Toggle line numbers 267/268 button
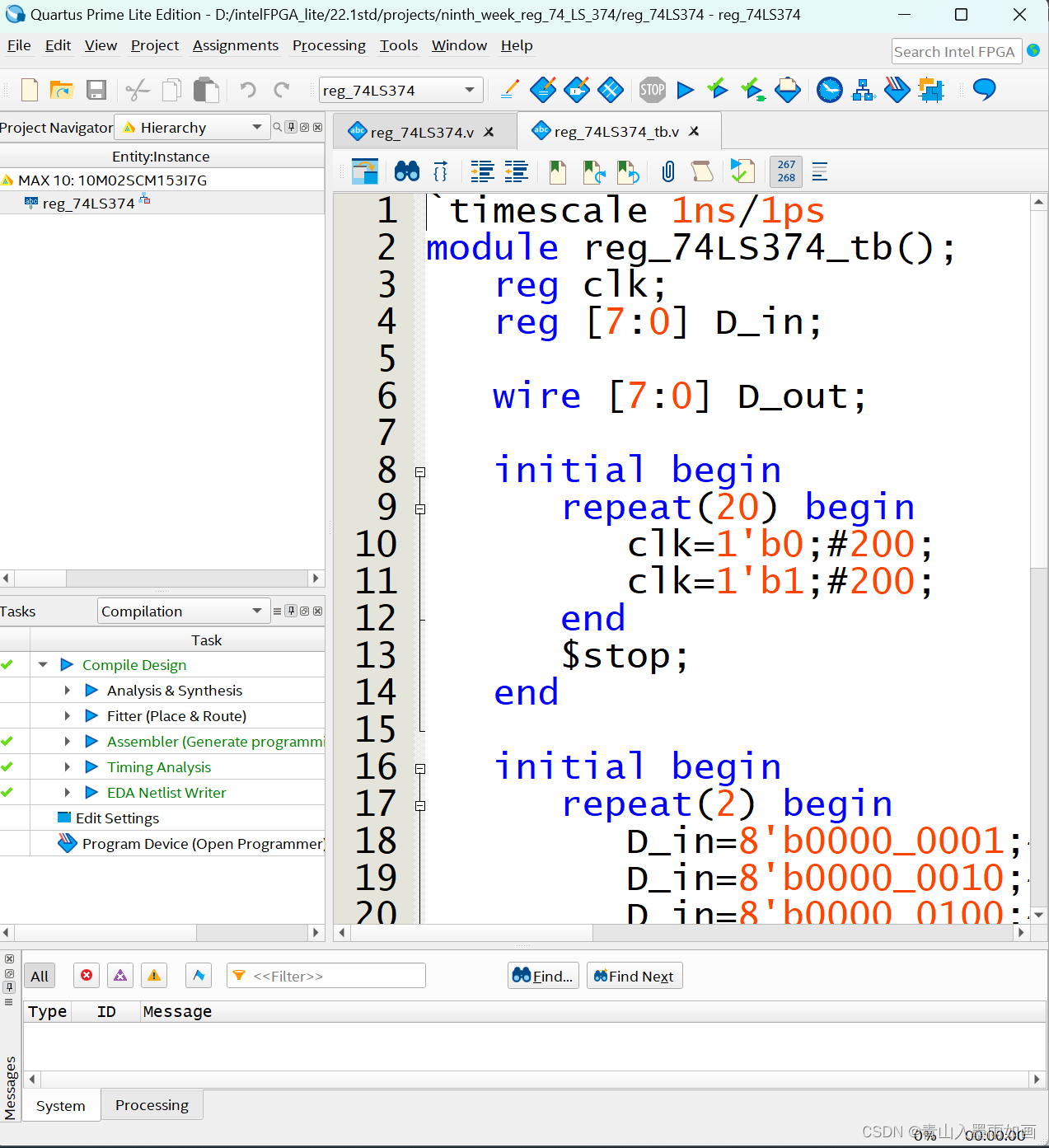This screenshot has height=1148, width=1049. tap(786, 171)
